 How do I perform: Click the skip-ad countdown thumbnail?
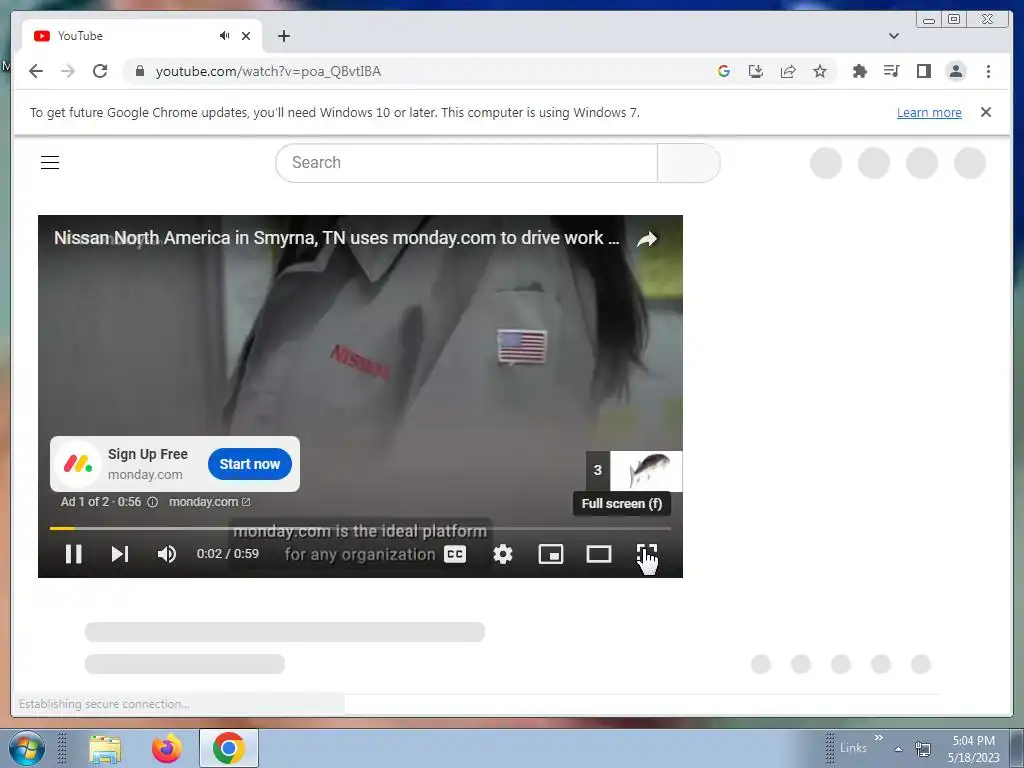[x=634, y=470]
